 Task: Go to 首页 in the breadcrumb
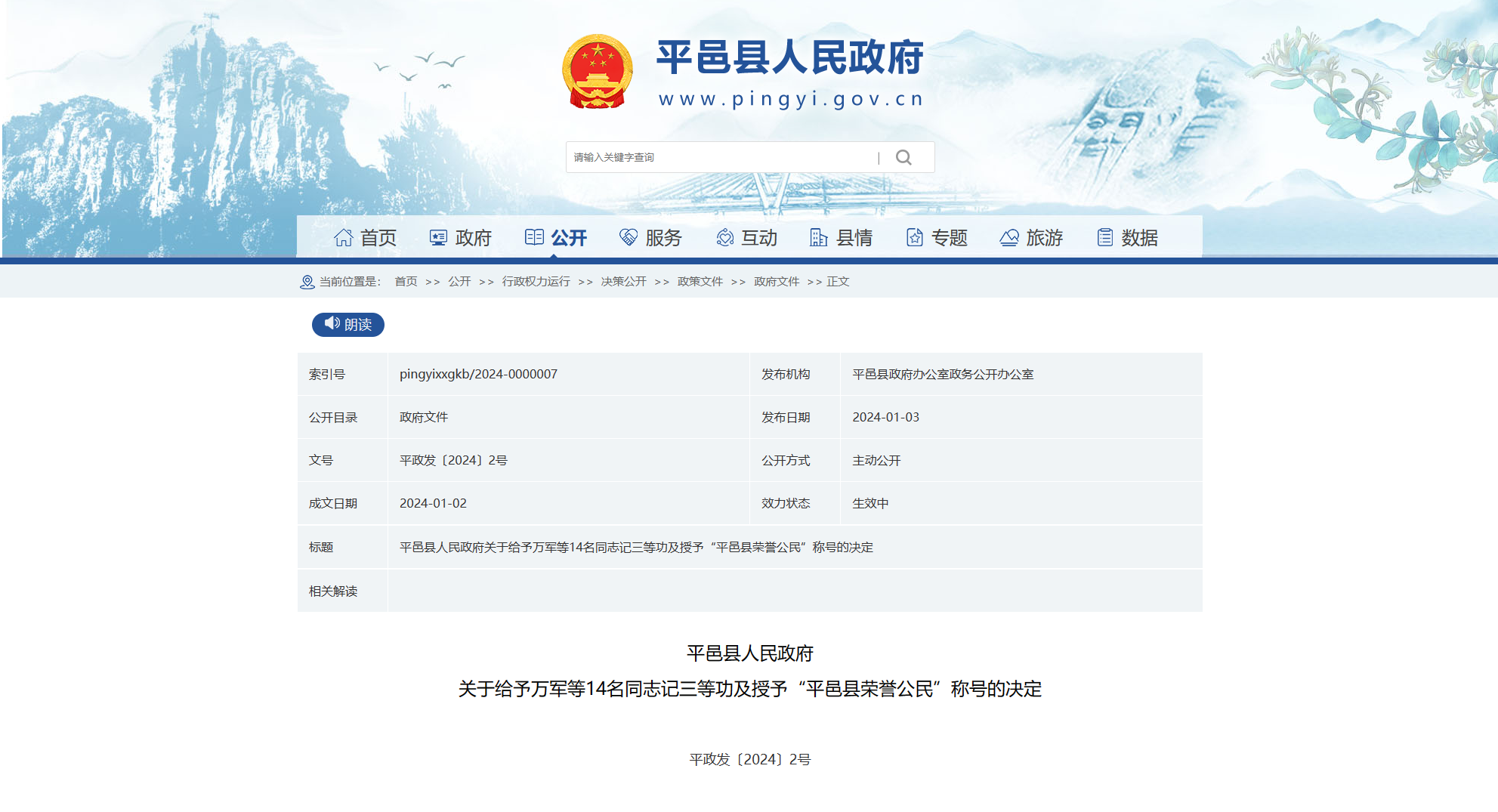point(406,282)
